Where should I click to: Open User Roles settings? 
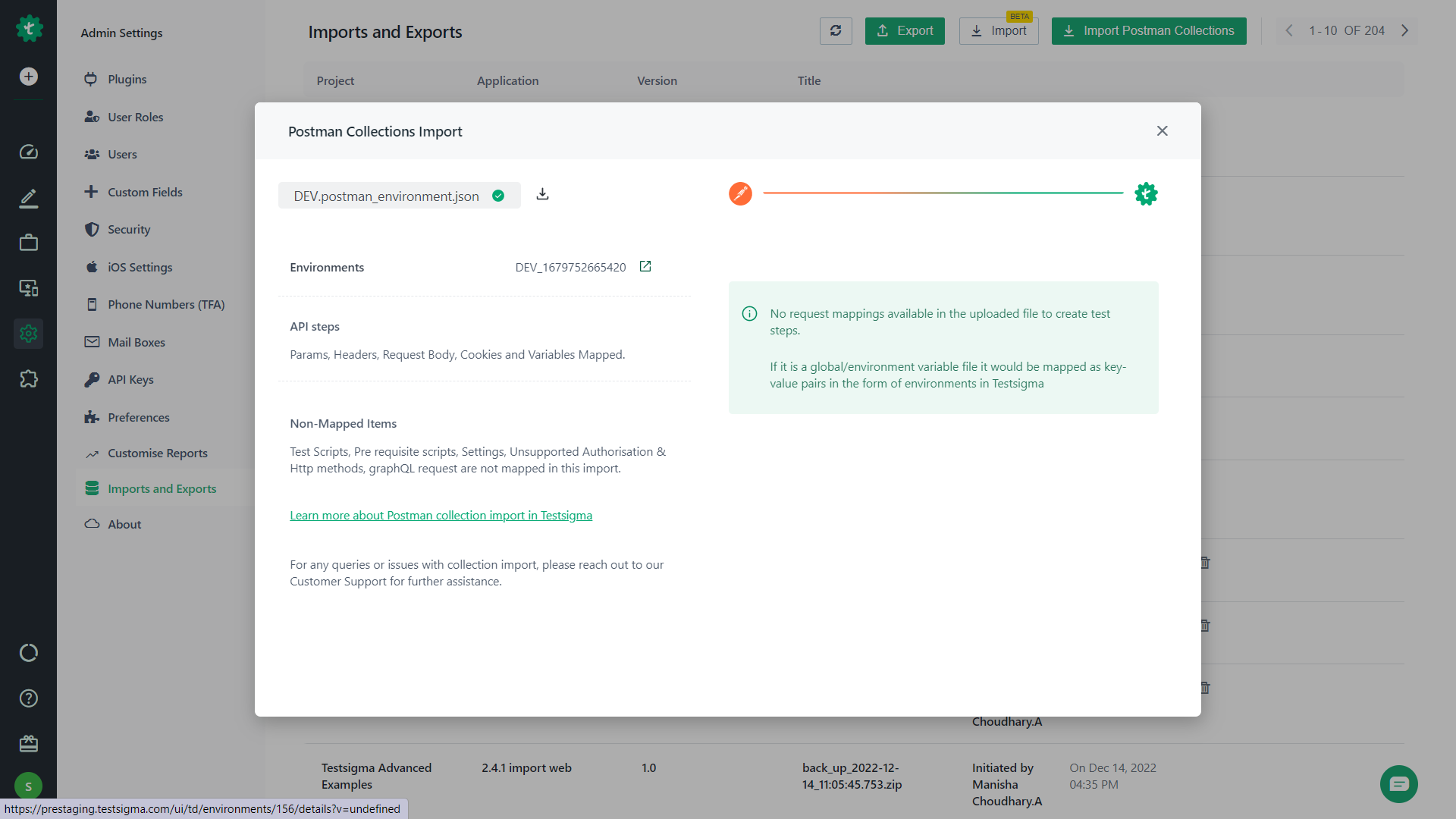tap(135, 117)
